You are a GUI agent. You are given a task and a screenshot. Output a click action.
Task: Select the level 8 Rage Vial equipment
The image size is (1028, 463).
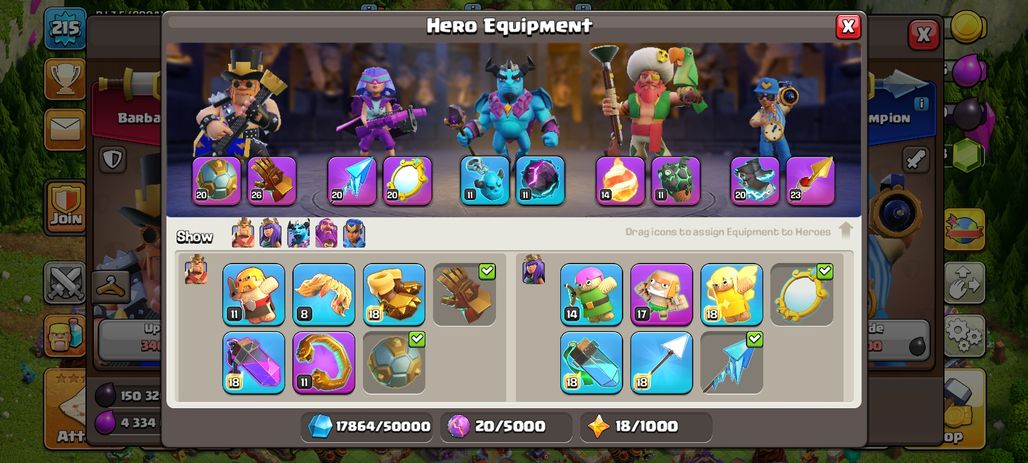[x=324, y=294]
